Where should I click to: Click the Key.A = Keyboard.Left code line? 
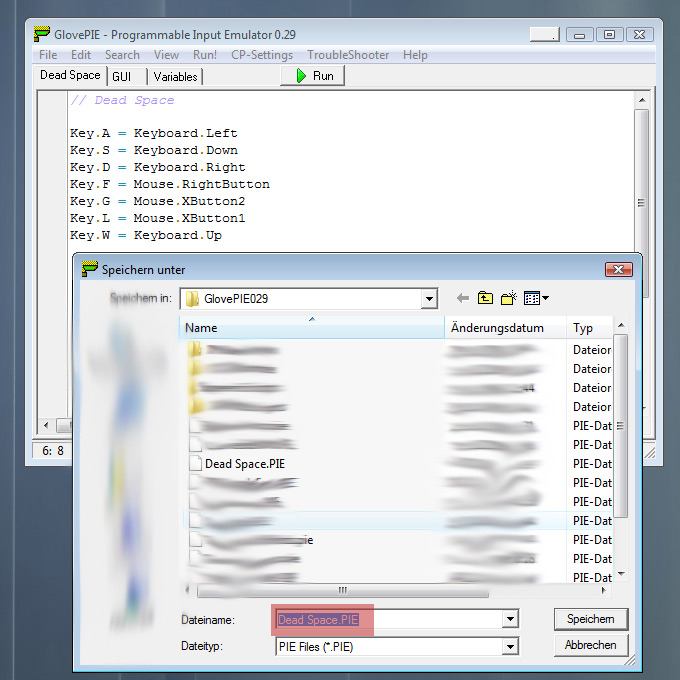pos(154,134)
